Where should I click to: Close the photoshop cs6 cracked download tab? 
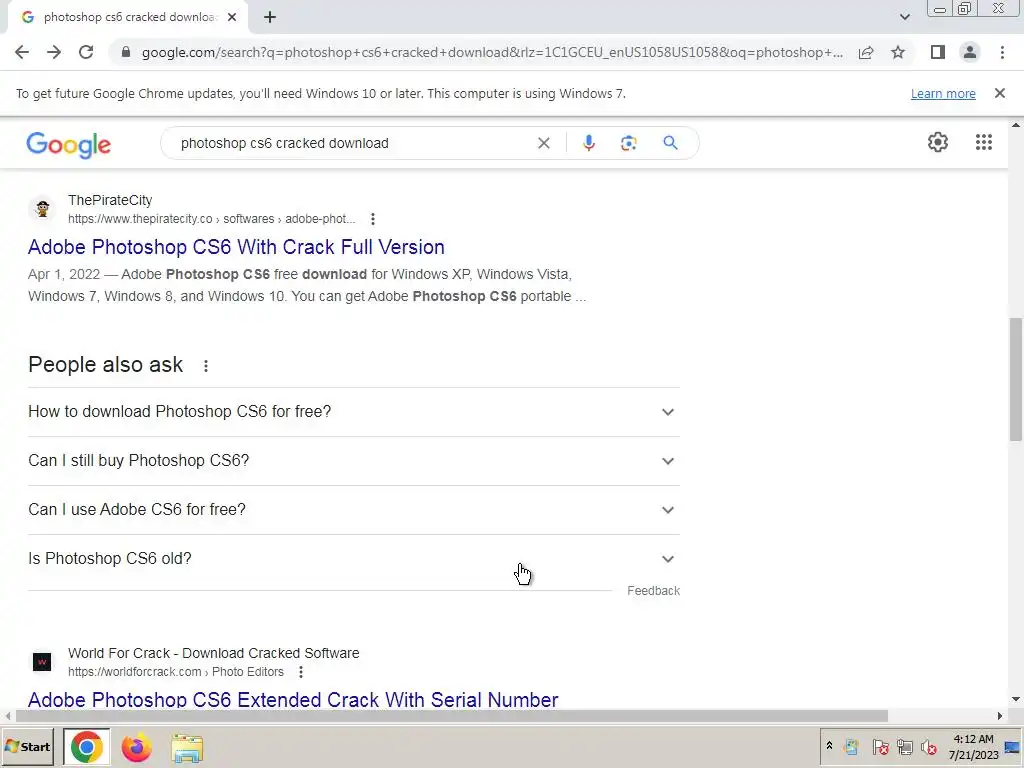[232, 17]
